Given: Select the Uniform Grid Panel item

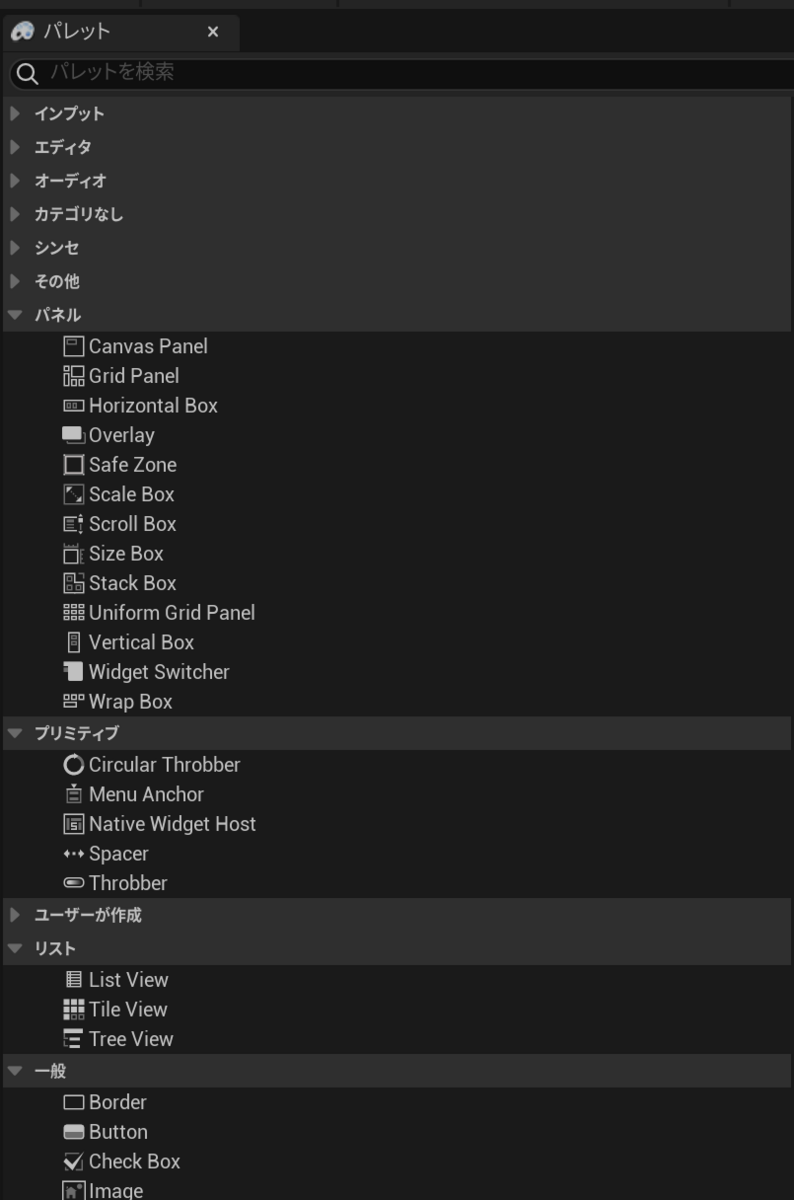Looking at the screenshot, I should (x=171, y=613).
